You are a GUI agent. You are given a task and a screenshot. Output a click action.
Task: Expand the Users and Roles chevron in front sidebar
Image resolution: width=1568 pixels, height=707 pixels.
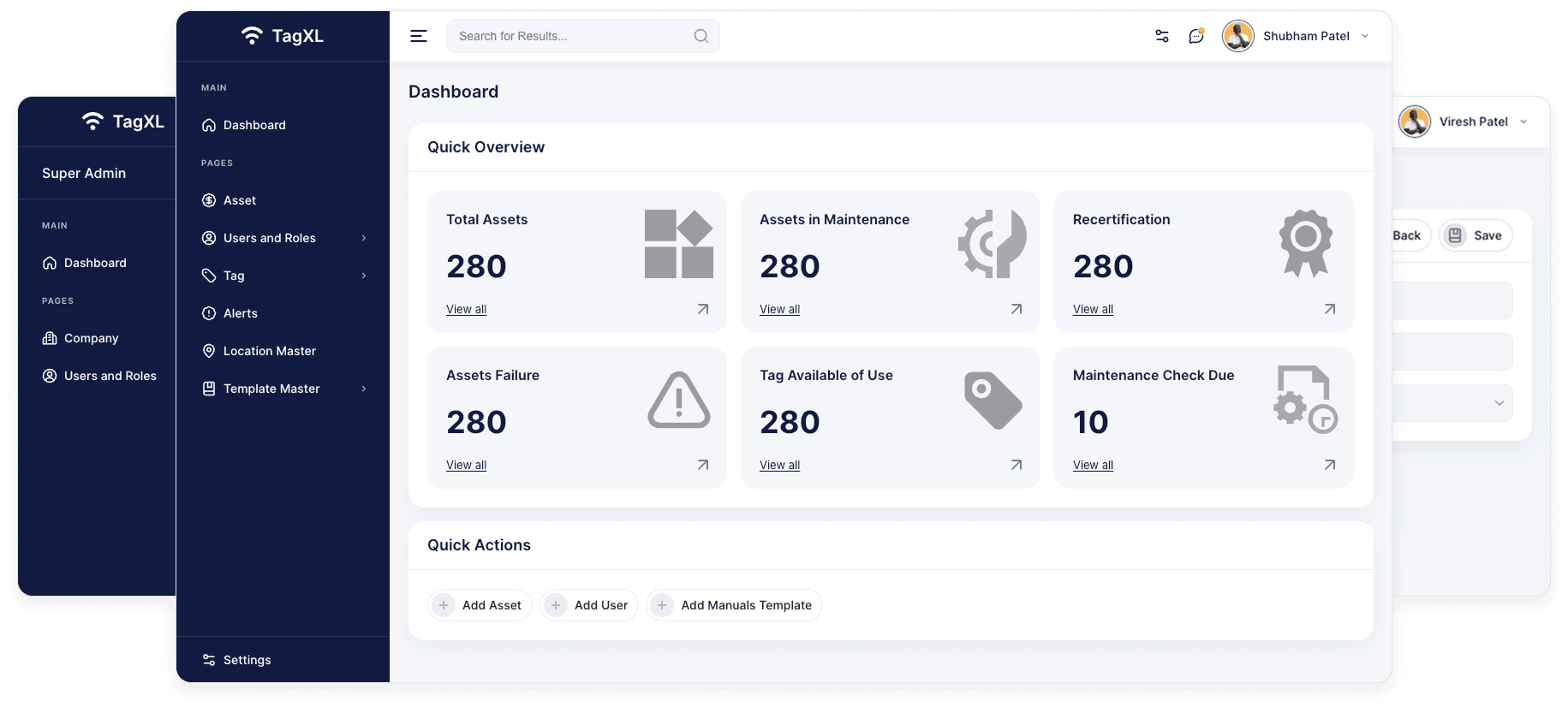[364, 238]
